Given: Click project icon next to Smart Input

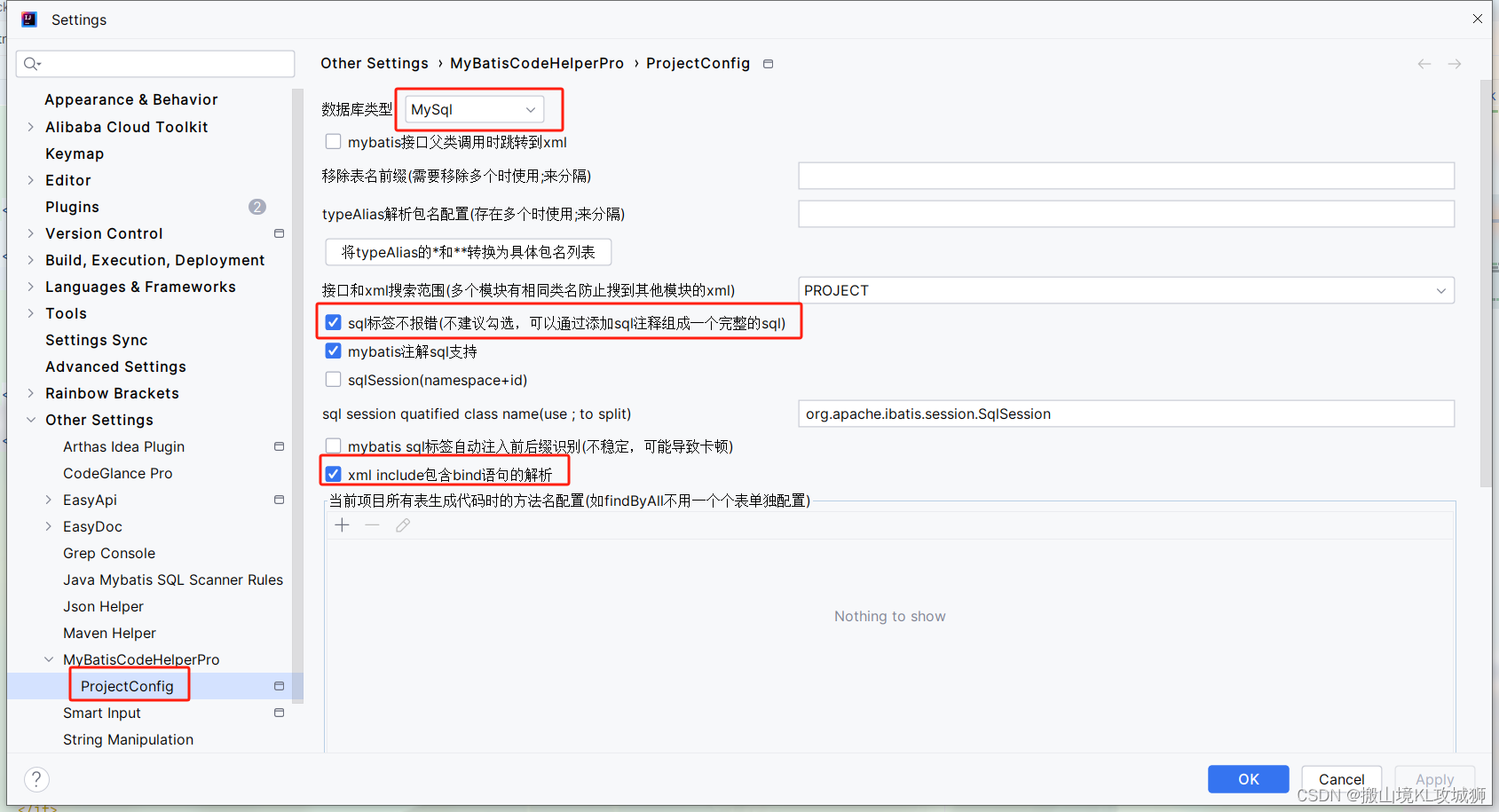Looking at the screenshot, I should tap(279, 713).
